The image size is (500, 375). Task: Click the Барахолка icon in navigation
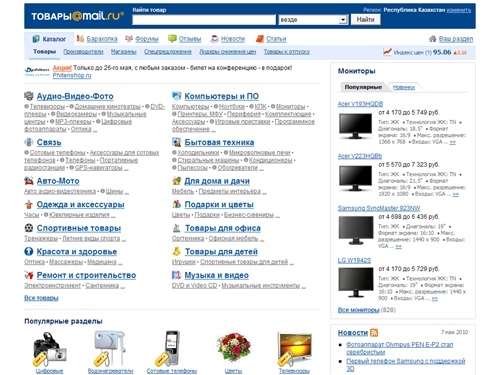[x=80, y=39]
